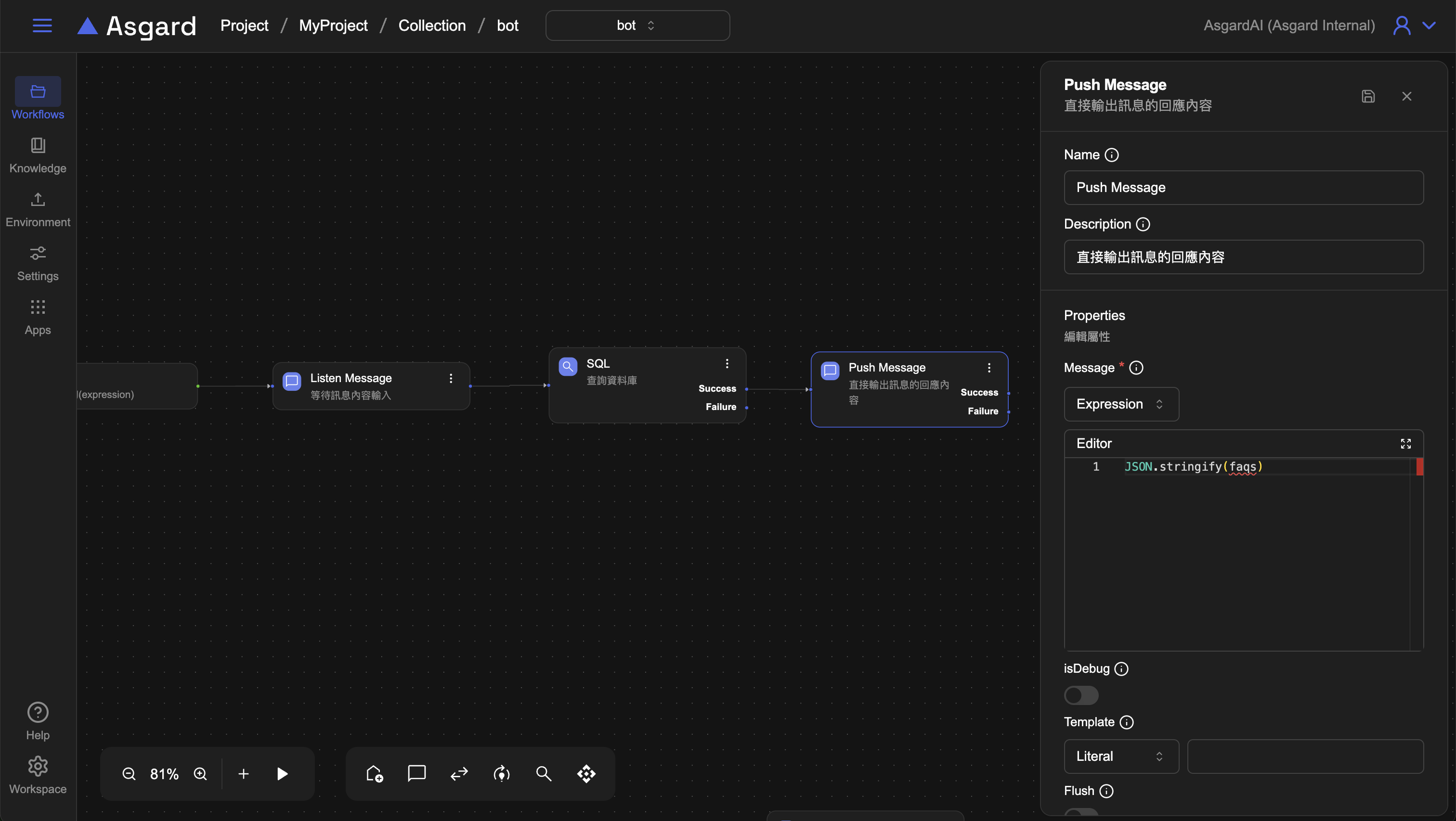Viewport: 1456px width, 821px height.
Task: Open the Message Expression dropdown
Action: click(1121, 404)
